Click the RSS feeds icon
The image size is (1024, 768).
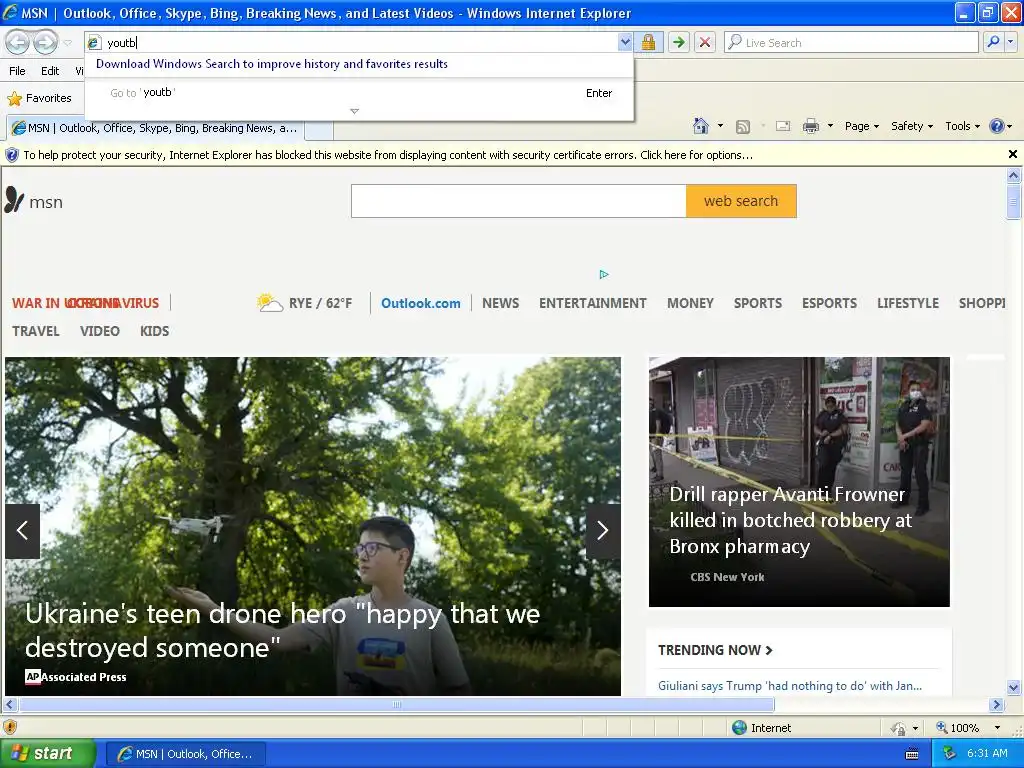(x=743, y=127)
